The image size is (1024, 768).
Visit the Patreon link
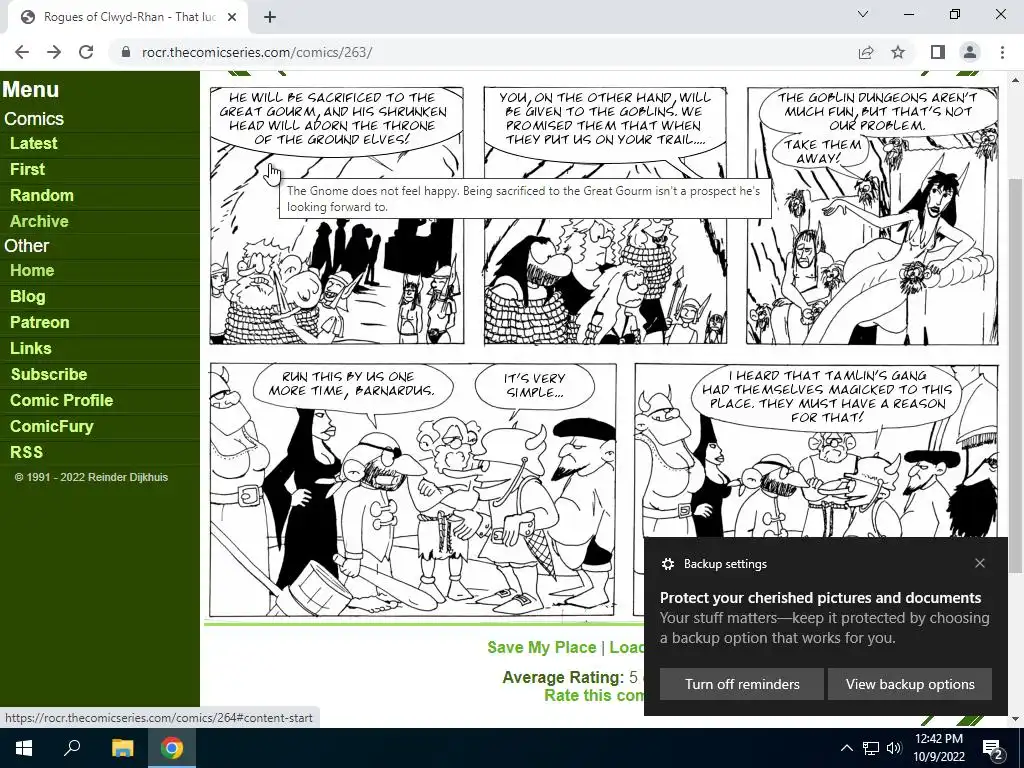(39, 323)
